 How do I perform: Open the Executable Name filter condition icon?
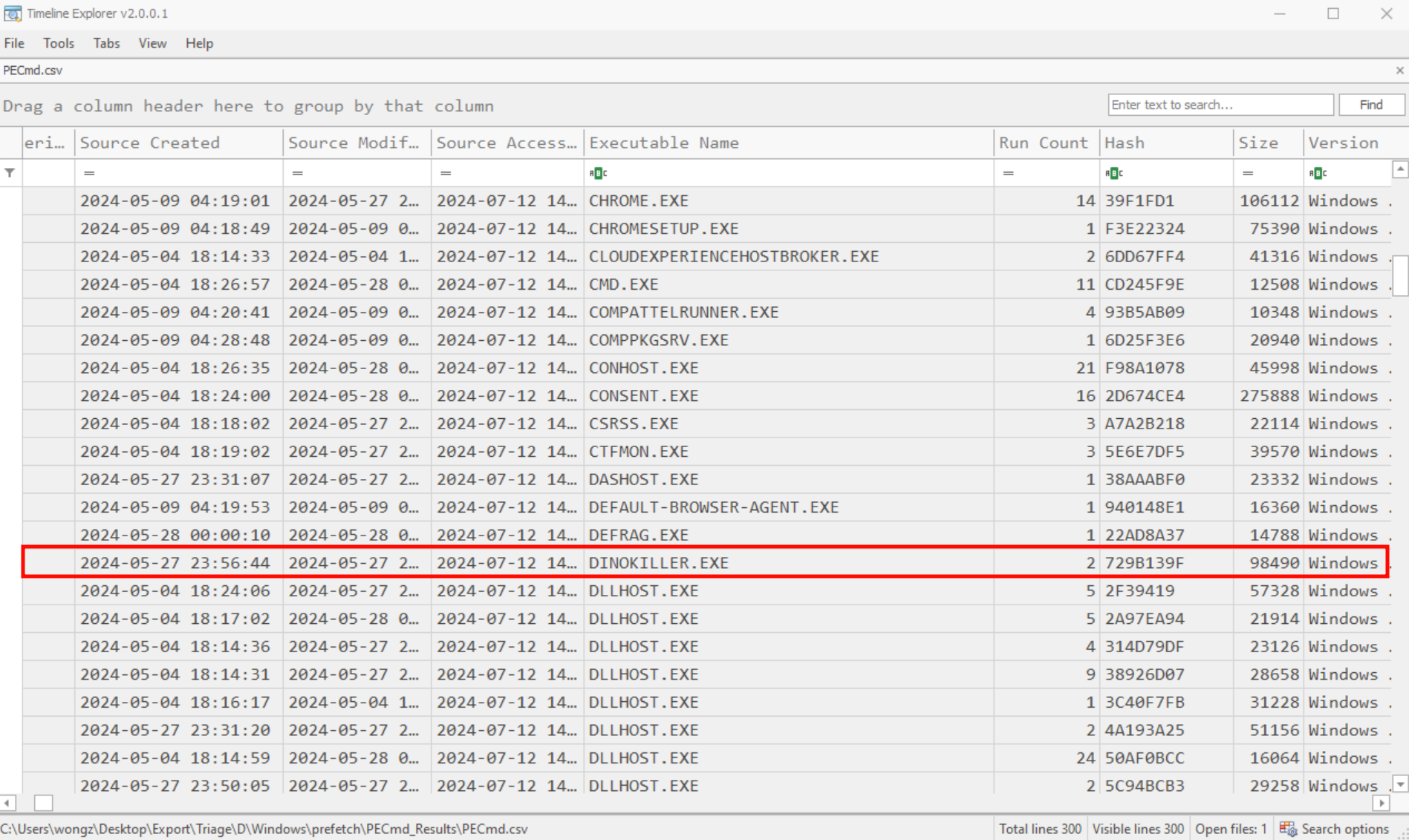[x=598, y=173]
